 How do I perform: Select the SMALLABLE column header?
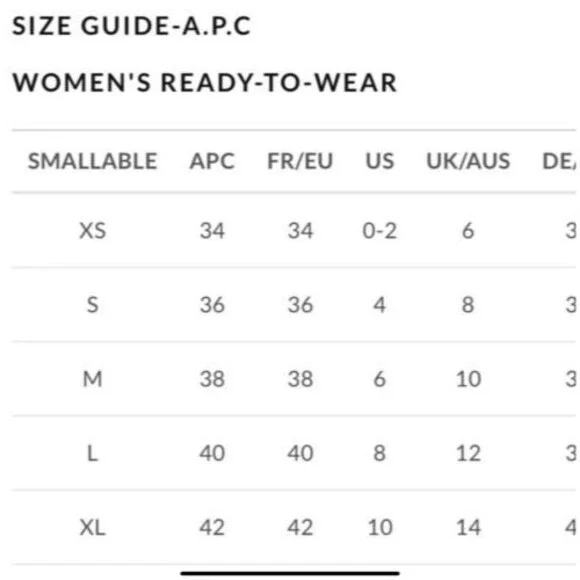click(x=93, y=161)
